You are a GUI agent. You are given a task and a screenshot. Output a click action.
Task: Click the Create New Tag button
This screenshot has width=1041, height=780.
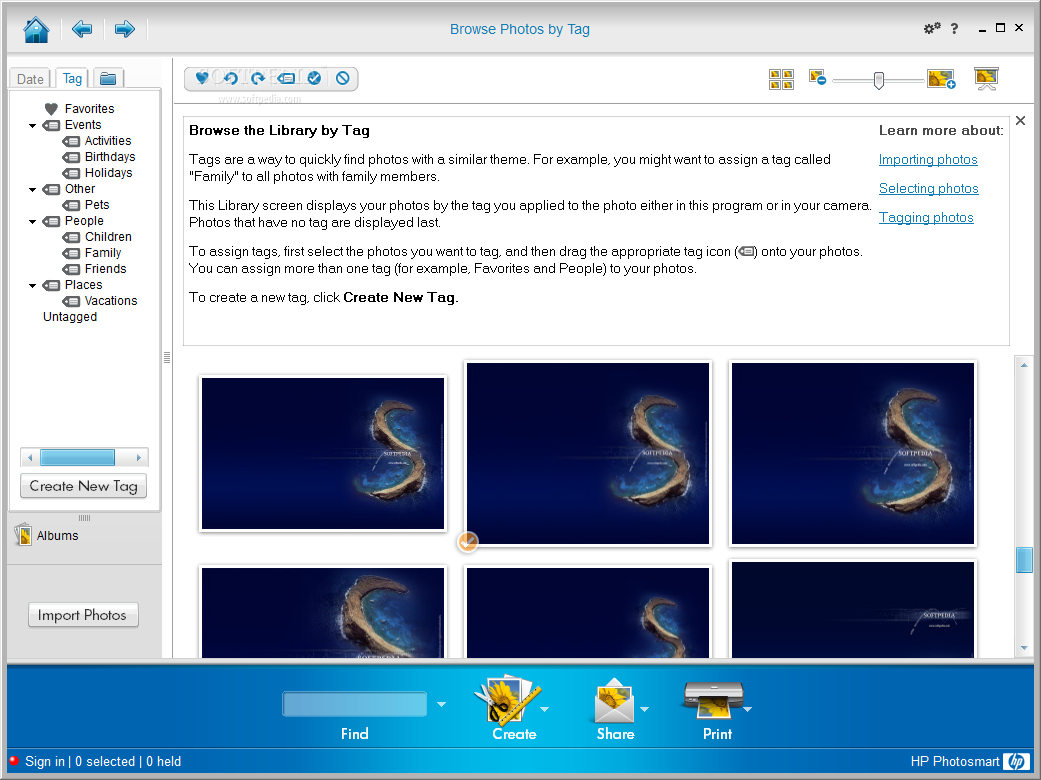[x=84, y=486]
